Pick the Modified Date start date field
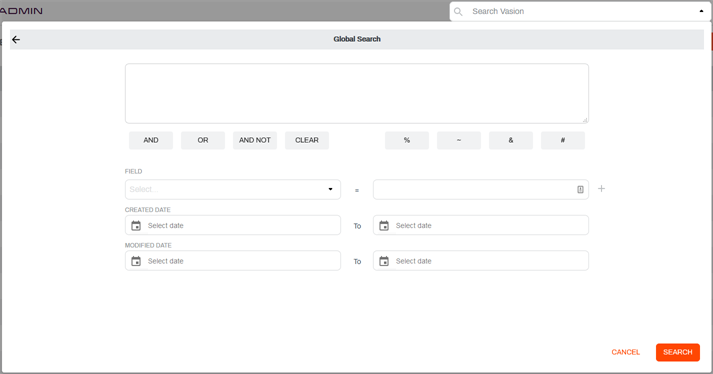713x374 pixels. click(233, 261)
